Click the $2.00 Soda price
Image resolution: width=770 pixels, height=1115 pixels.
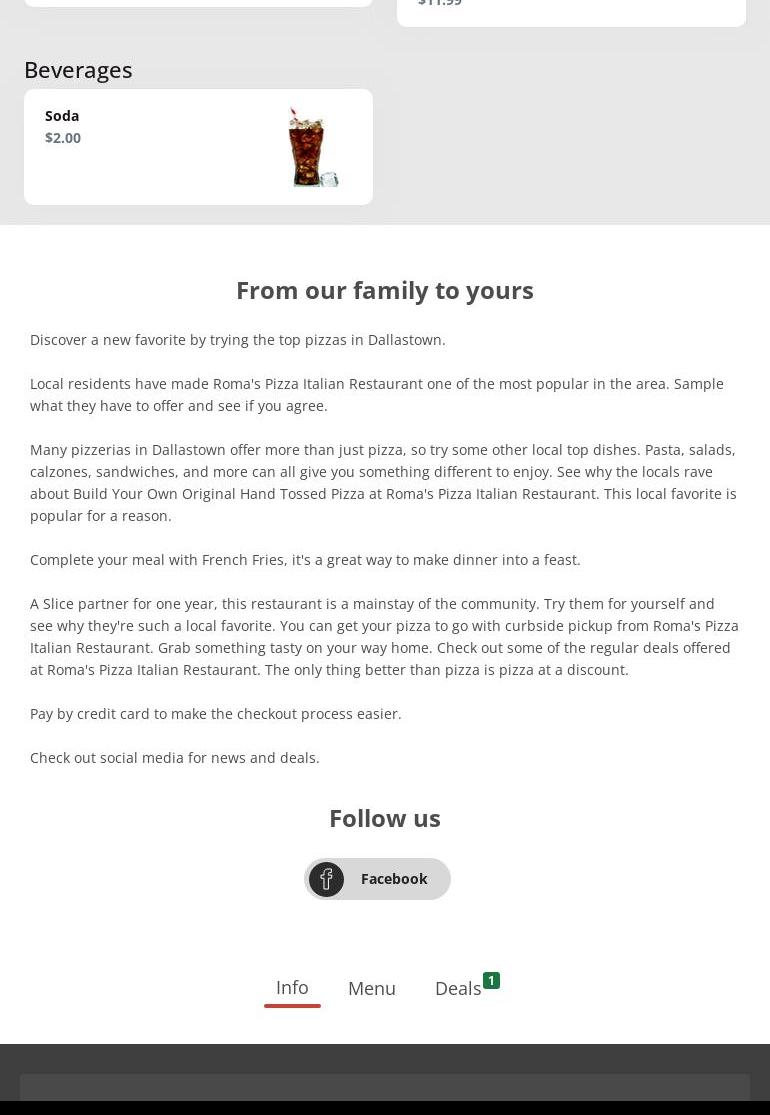(63, 138)
